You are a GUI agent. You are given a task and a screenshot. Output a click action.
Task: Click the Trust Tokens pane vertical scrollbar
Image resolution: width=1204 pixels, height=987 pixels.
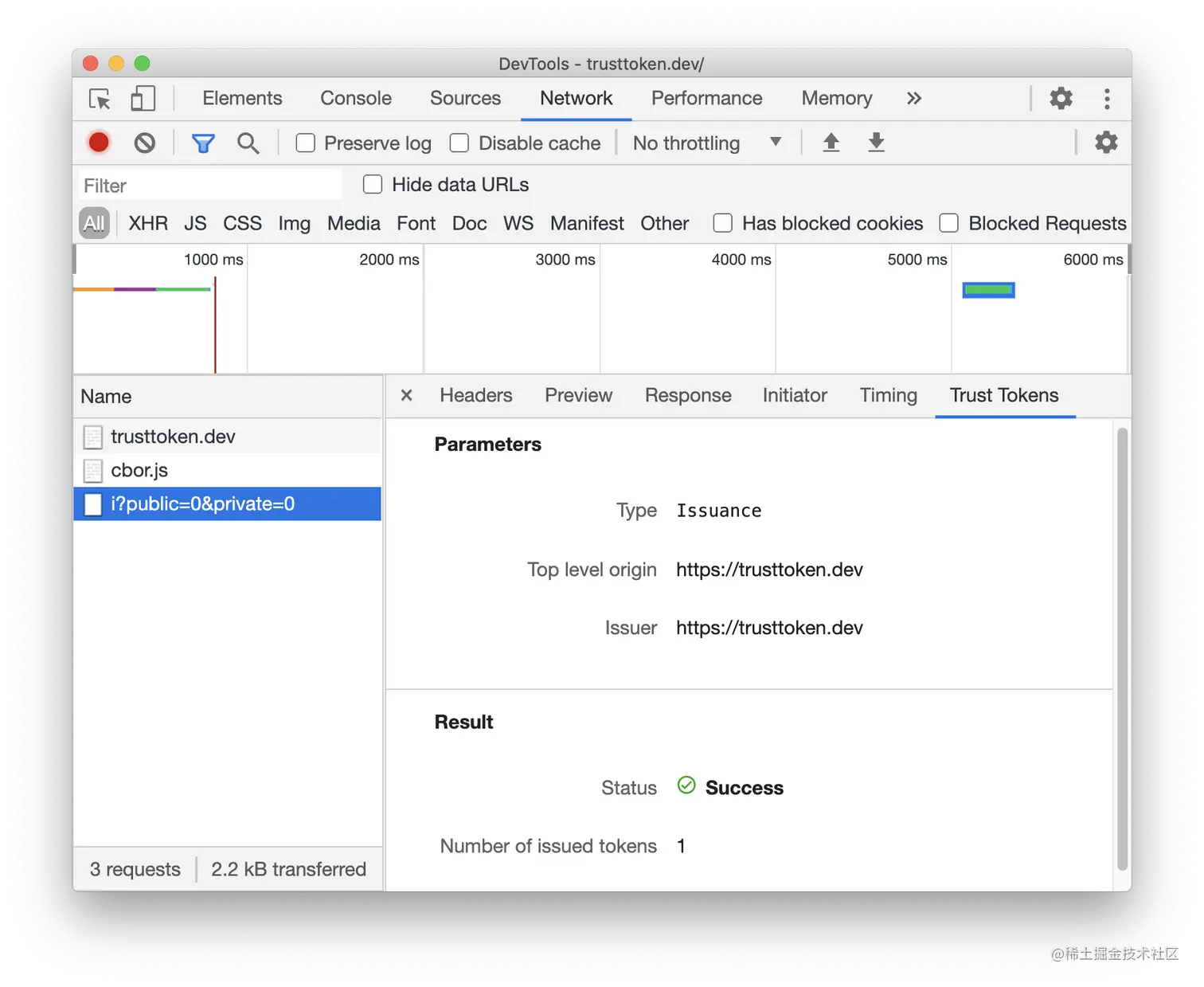1122,649
